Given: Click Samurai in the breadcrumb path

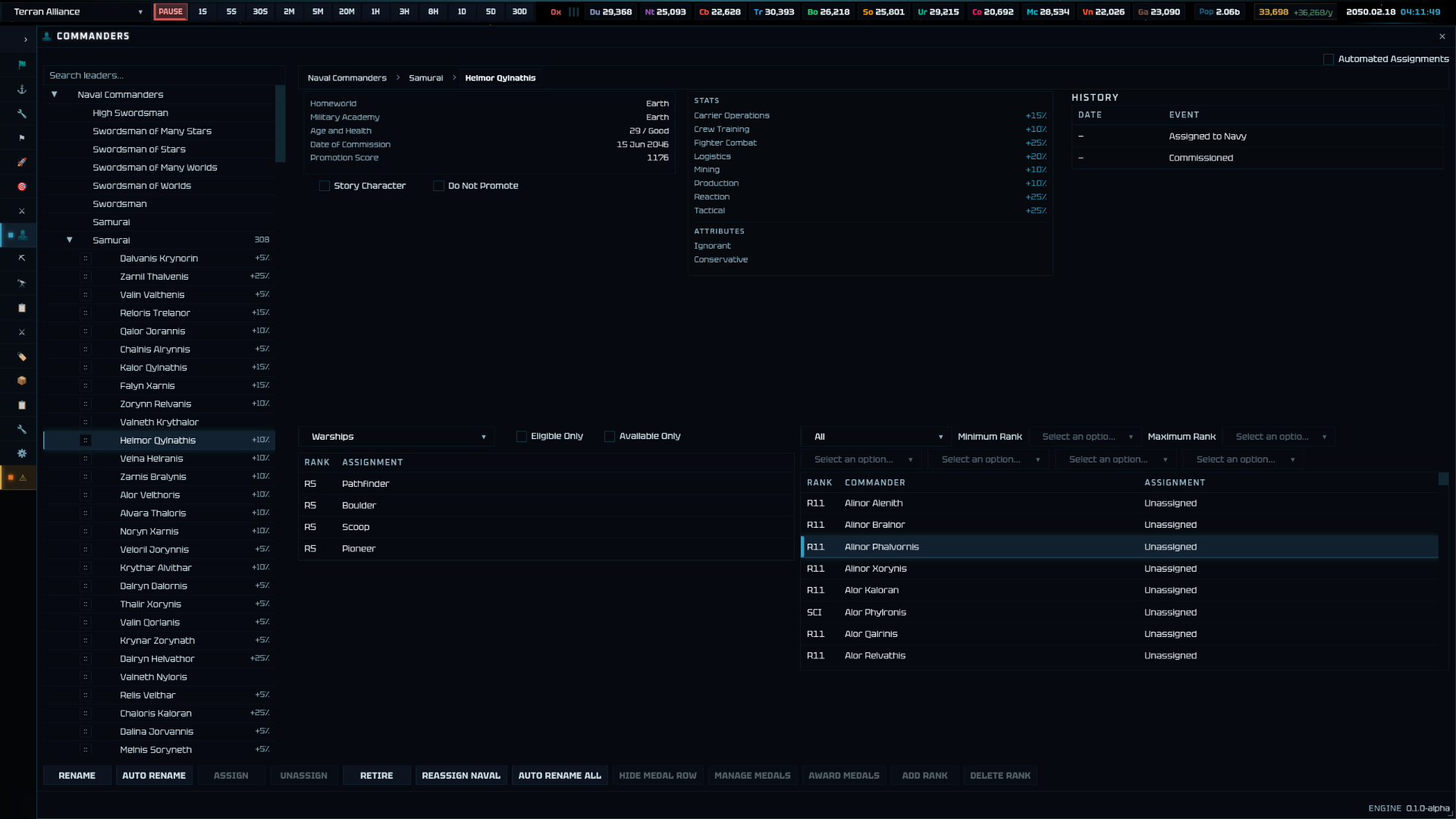Looking at the screenshot, I should [425, 78].
